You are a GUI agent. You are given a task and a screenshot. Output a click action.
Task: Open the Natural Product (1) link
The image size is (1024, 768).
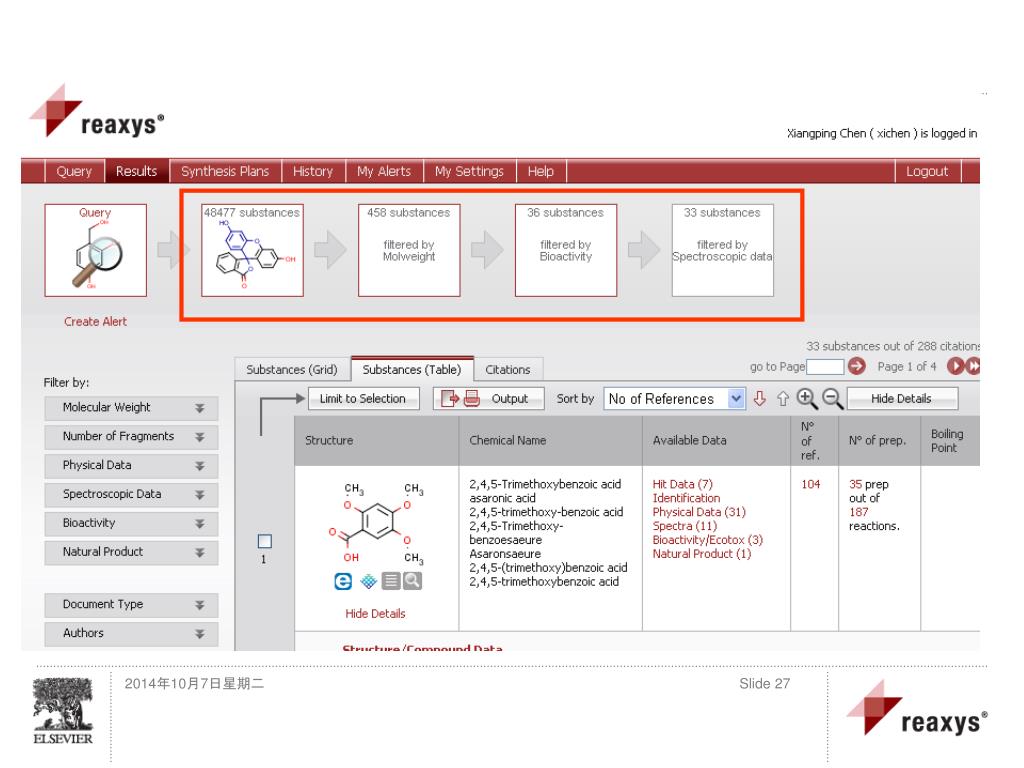[701, 553]
